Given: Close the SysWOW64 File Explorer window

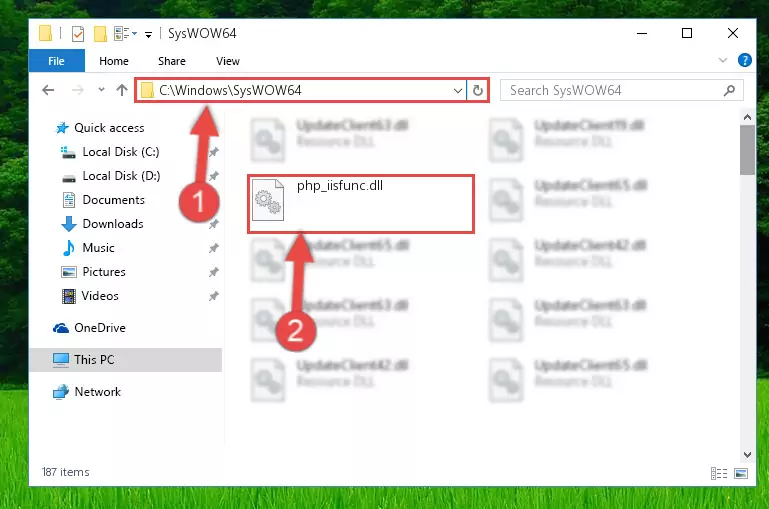Looking at the screenshot, I should (733, 33).
